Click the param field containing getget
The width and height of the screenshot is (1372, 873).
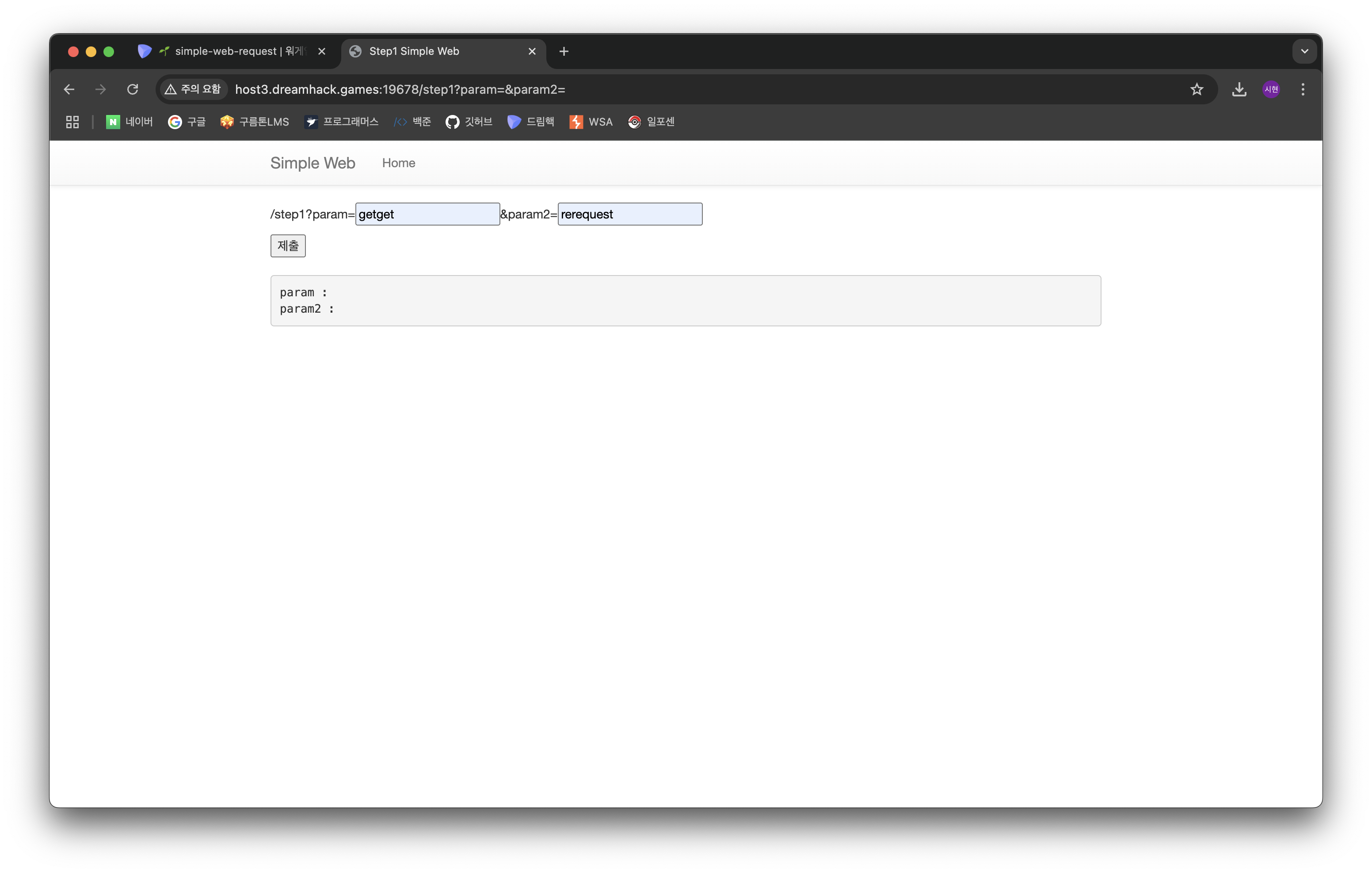click(427, 214)
